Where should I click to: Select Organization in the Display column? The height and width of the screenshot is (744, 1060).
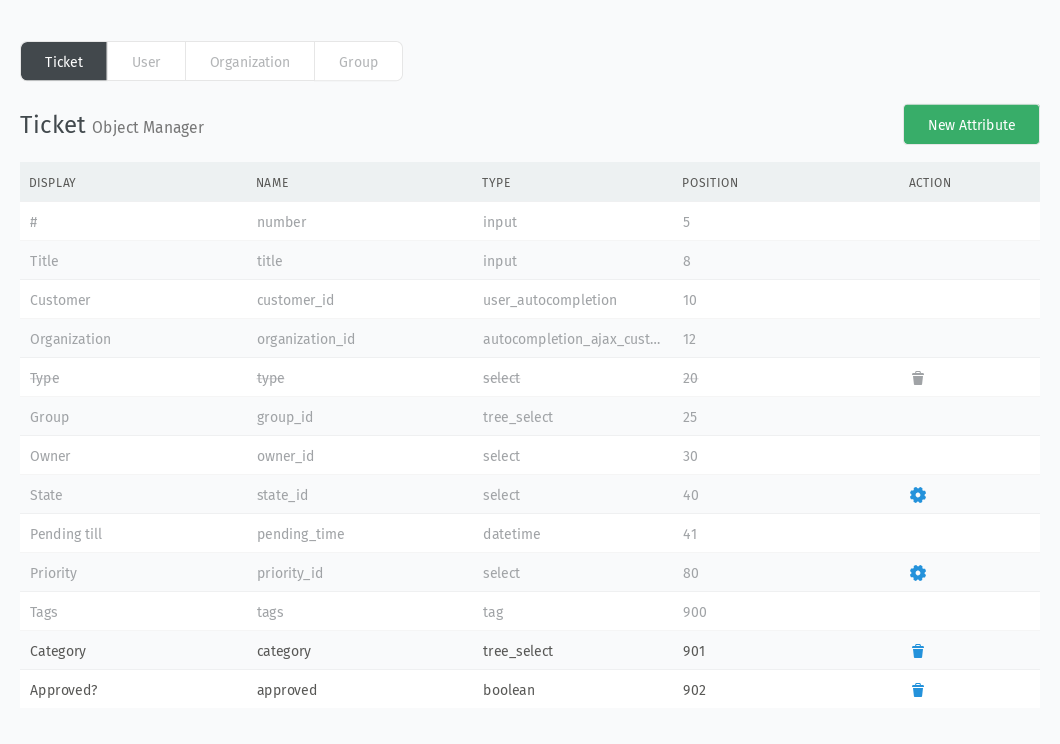(x=70, y=339)
